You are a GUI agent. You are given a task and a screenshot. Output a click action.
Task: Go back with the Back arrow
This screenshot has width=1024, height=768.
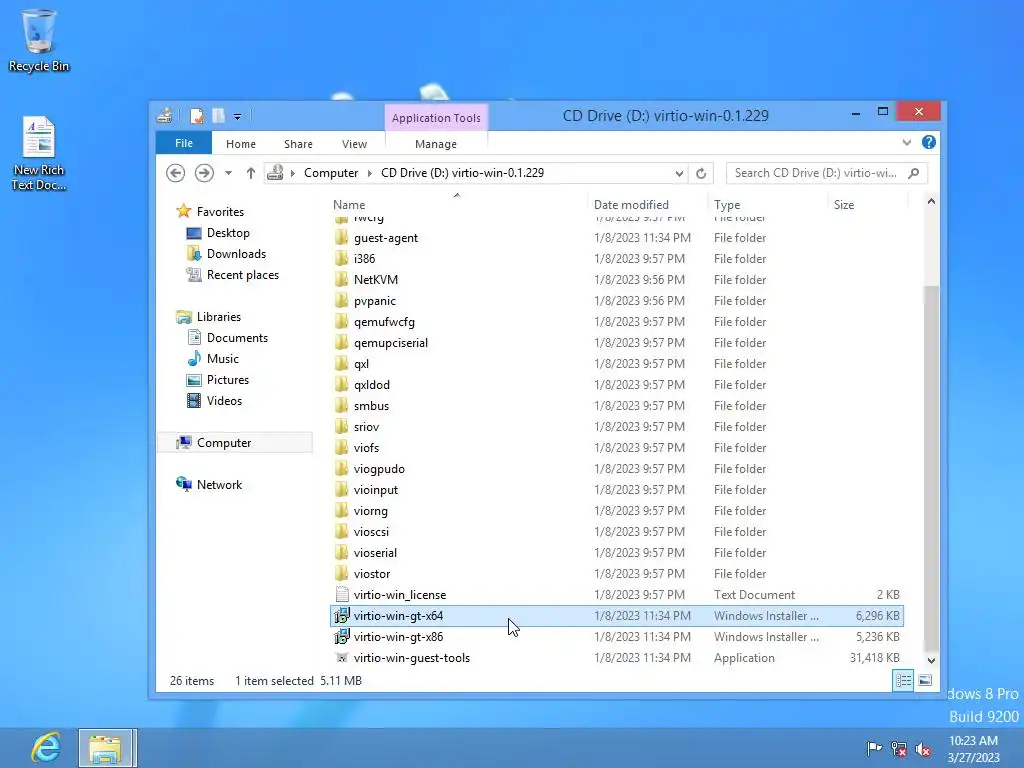(175, 173)
